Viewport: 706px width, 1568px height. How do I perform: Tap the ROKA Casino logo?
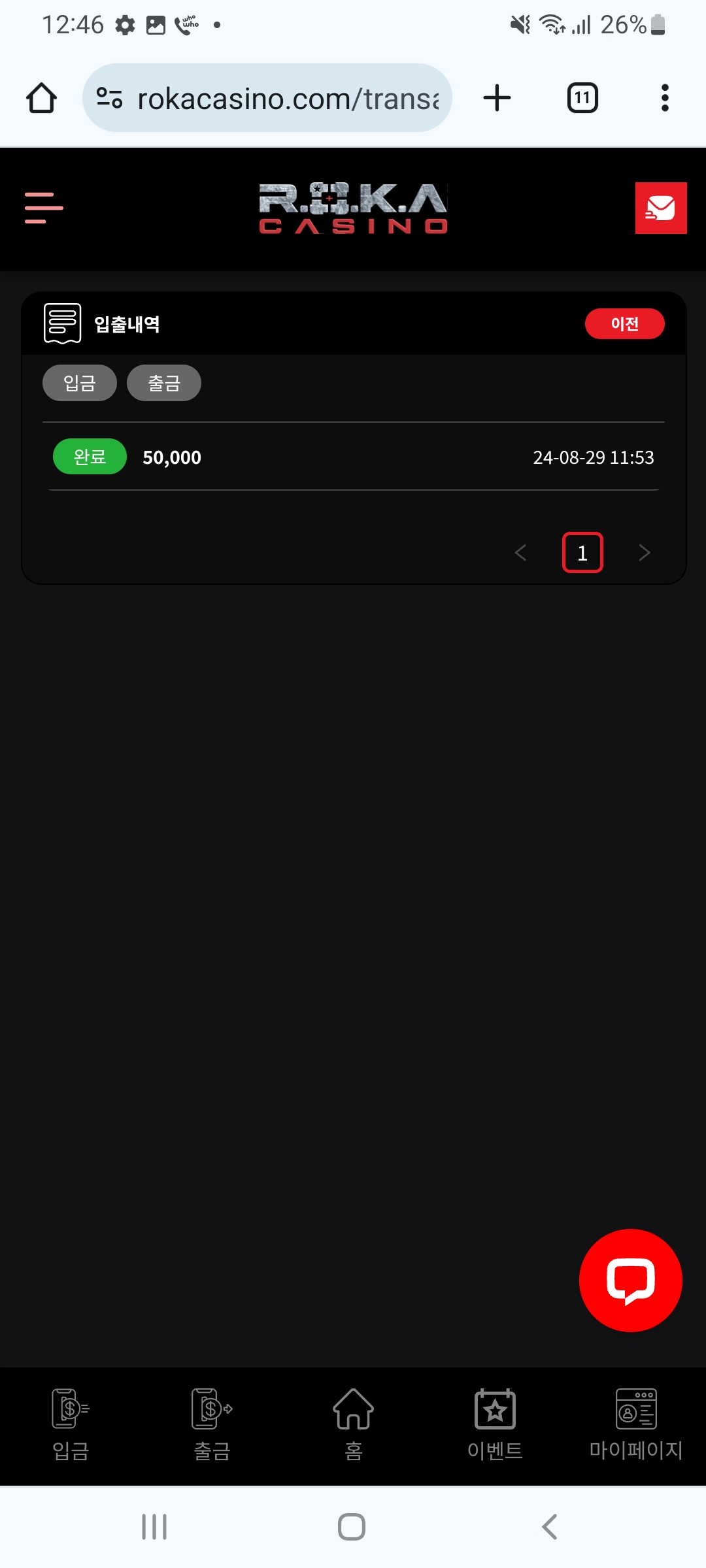[354, 208]
